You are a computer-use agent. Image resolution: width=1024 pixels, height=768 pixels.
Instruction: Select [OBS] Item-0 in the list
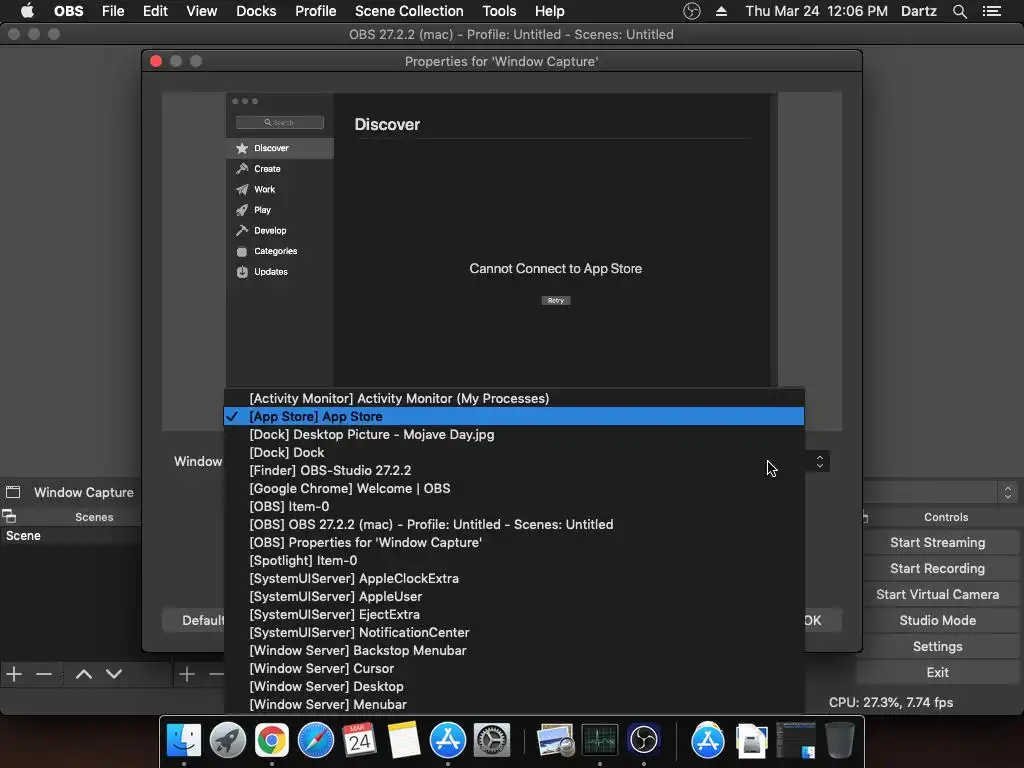(514, 506)
